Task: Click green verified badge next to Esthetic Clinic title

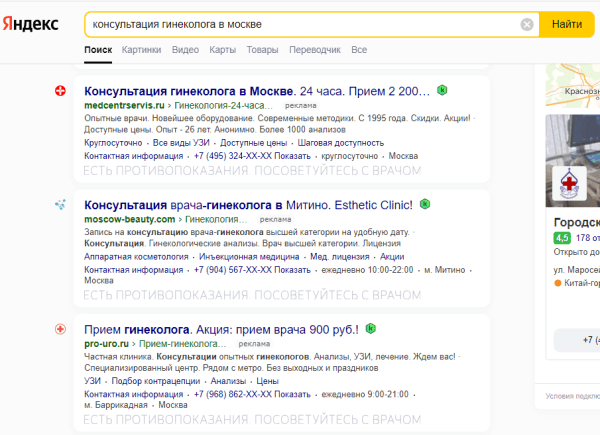Action: (x=425, y=204)
